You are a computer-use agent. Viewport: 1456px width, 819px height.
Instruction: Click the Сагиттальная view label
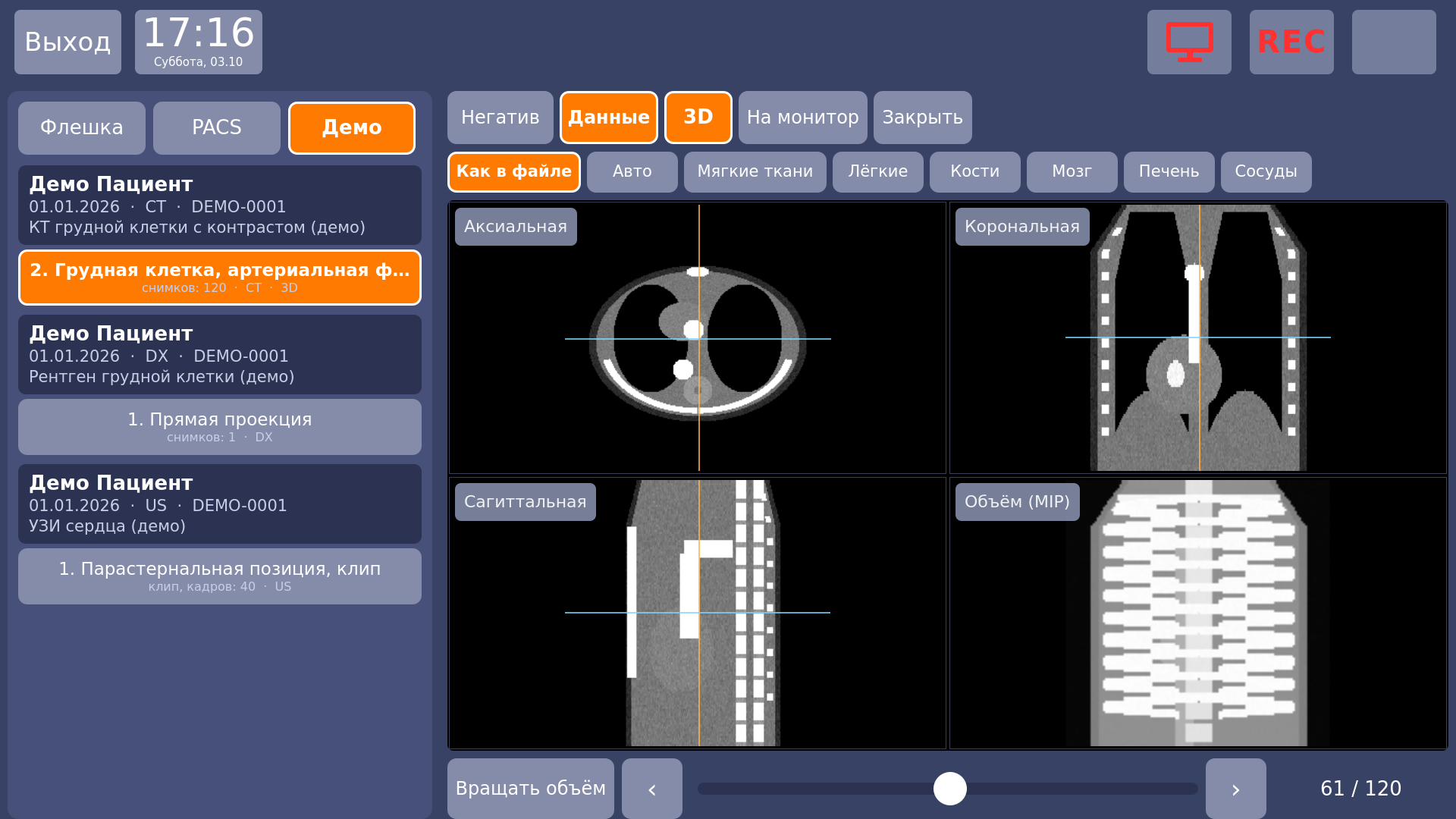526,502
